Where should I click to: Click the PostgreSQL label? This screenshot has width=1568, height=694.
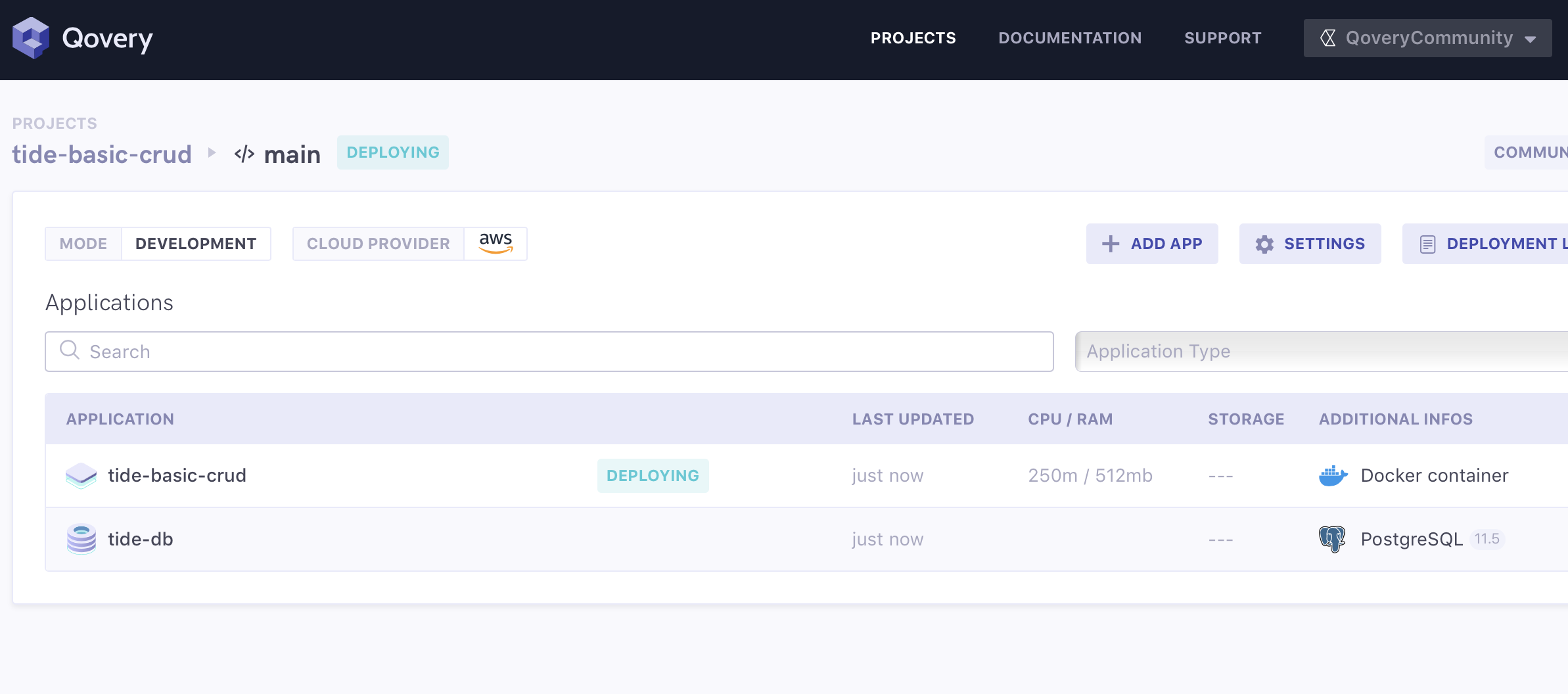[1412, 540]
